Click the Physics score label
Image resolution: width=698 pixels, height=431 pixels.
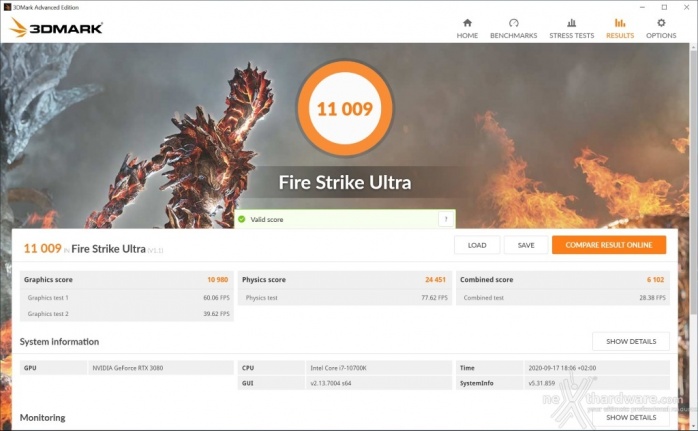click(x=264, y=280)
